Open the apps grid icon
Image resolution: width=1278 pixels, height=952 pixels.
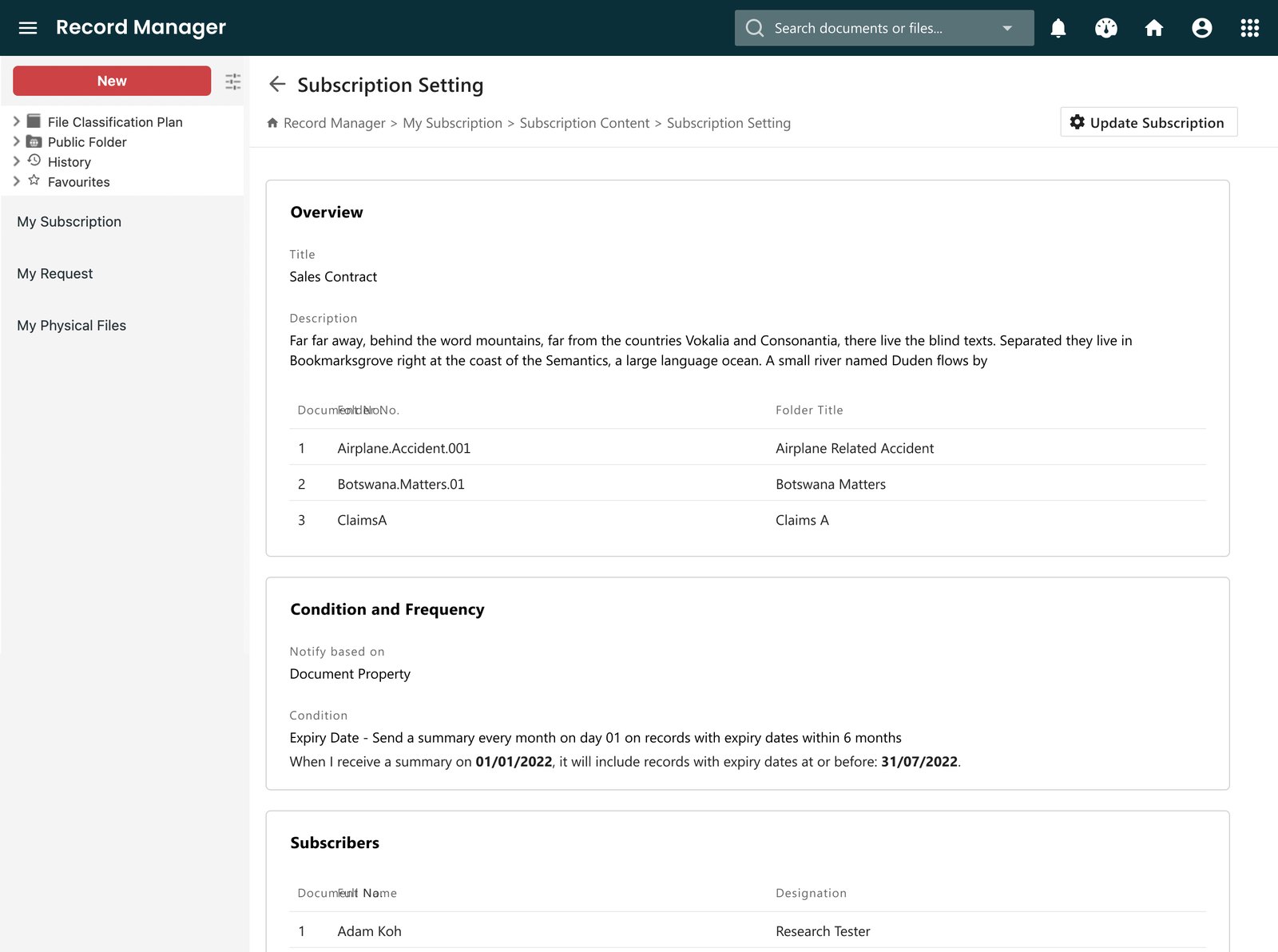1249,28
